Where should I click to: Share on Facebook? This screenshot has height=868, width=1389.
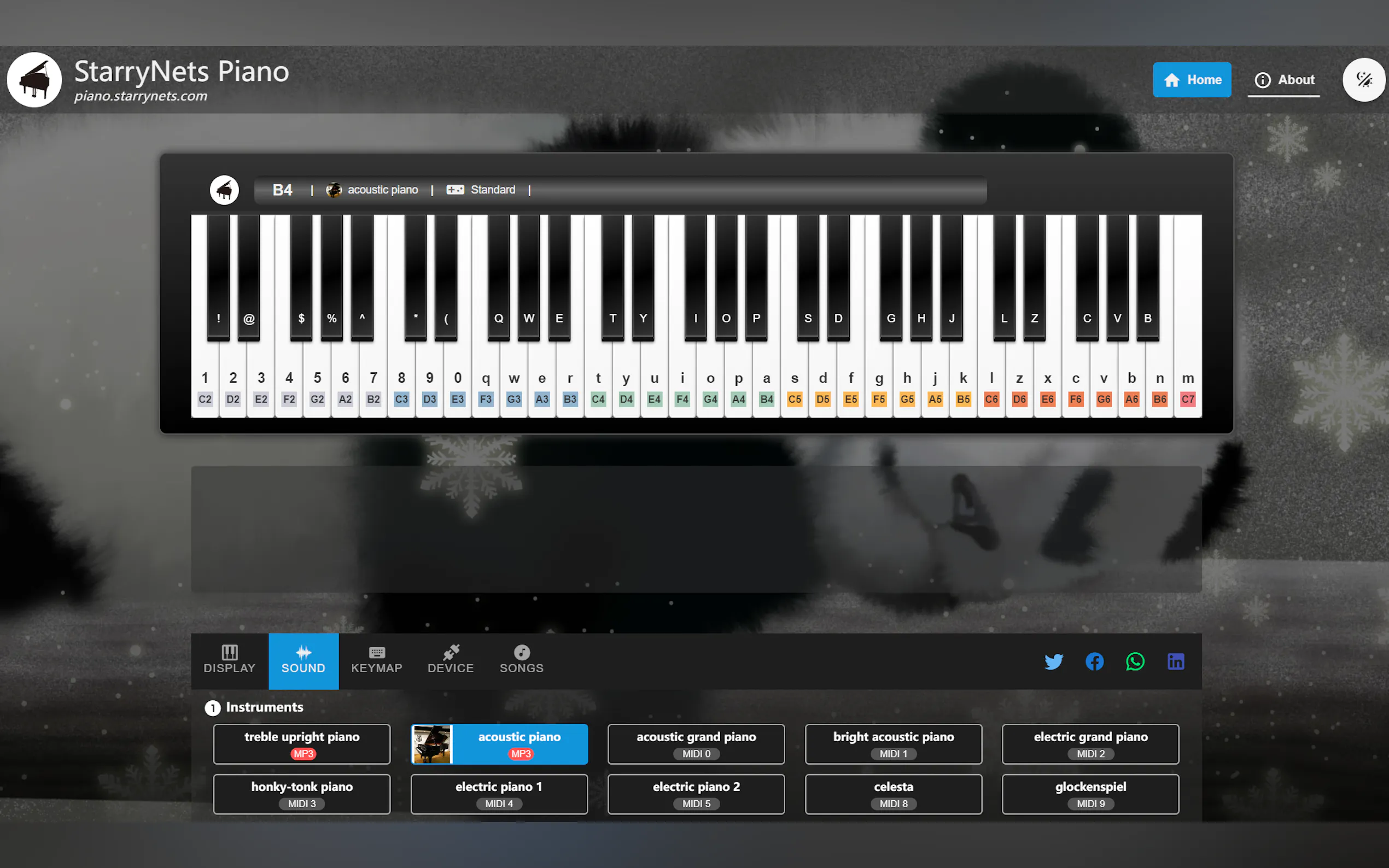[x=1094, y=661]
